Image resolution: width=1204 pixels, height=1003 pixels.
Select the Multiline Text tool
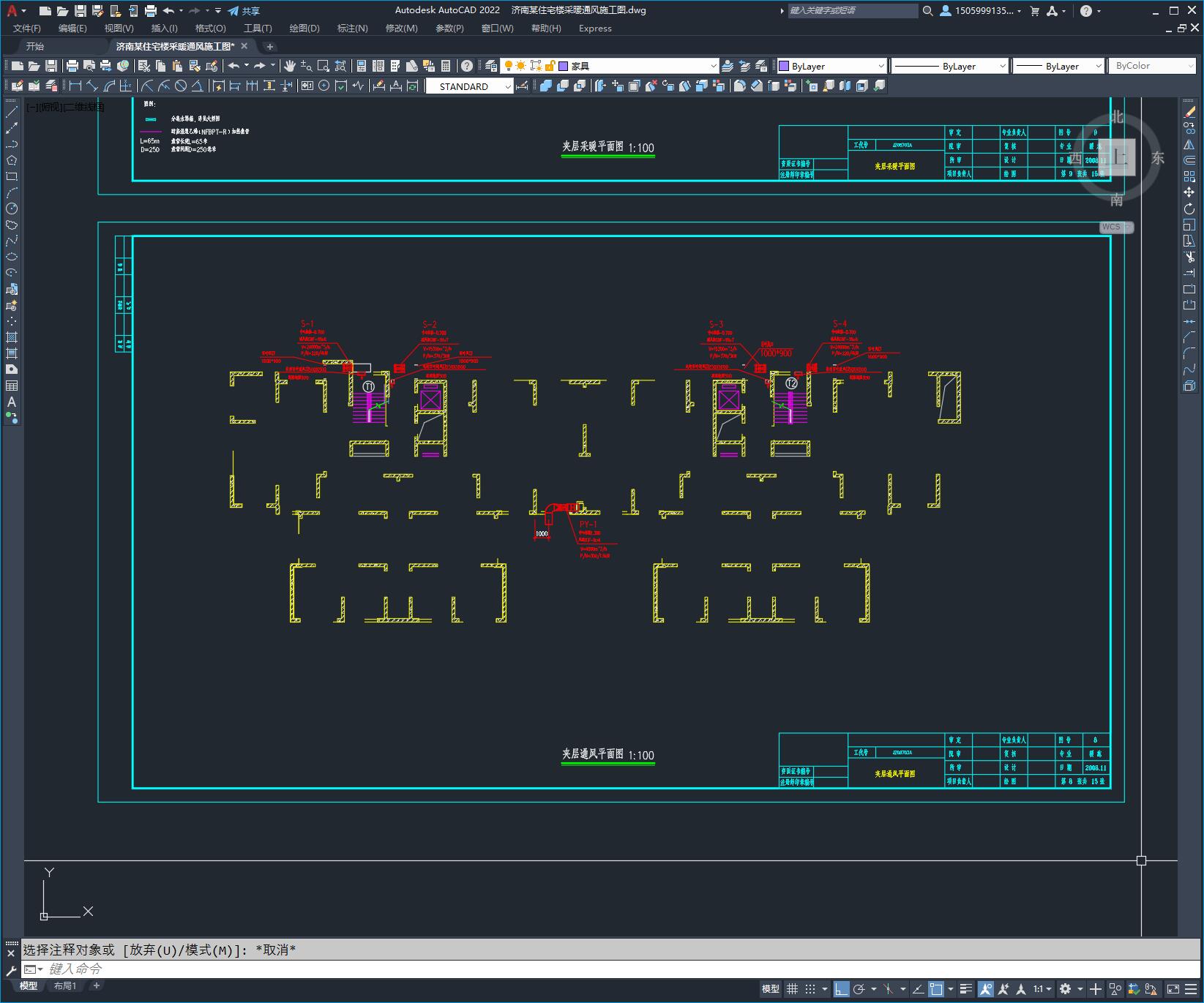pos(12,402)
